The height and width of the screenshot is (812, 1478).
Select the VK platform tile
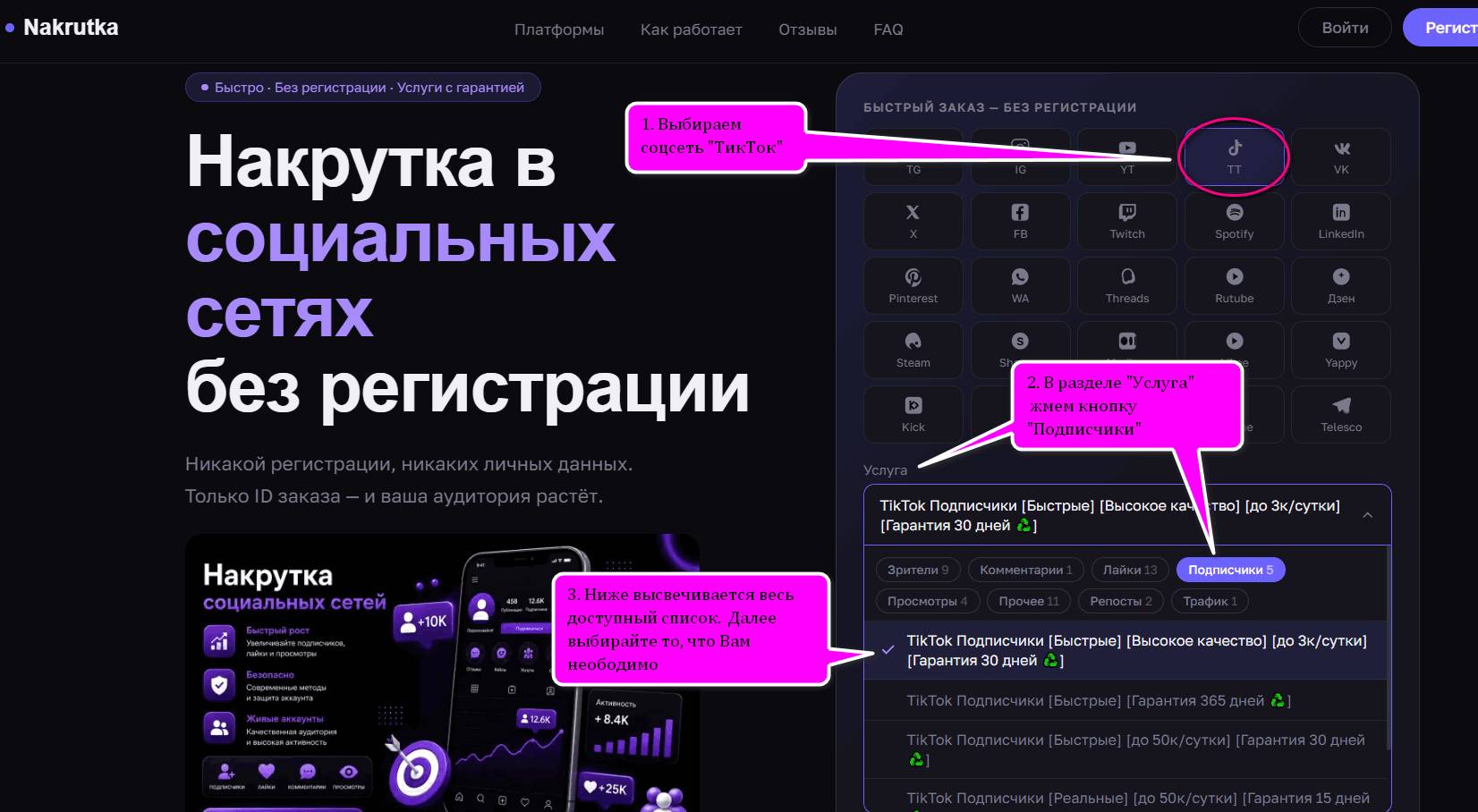pyautogui.click(x=1341, y=156)
